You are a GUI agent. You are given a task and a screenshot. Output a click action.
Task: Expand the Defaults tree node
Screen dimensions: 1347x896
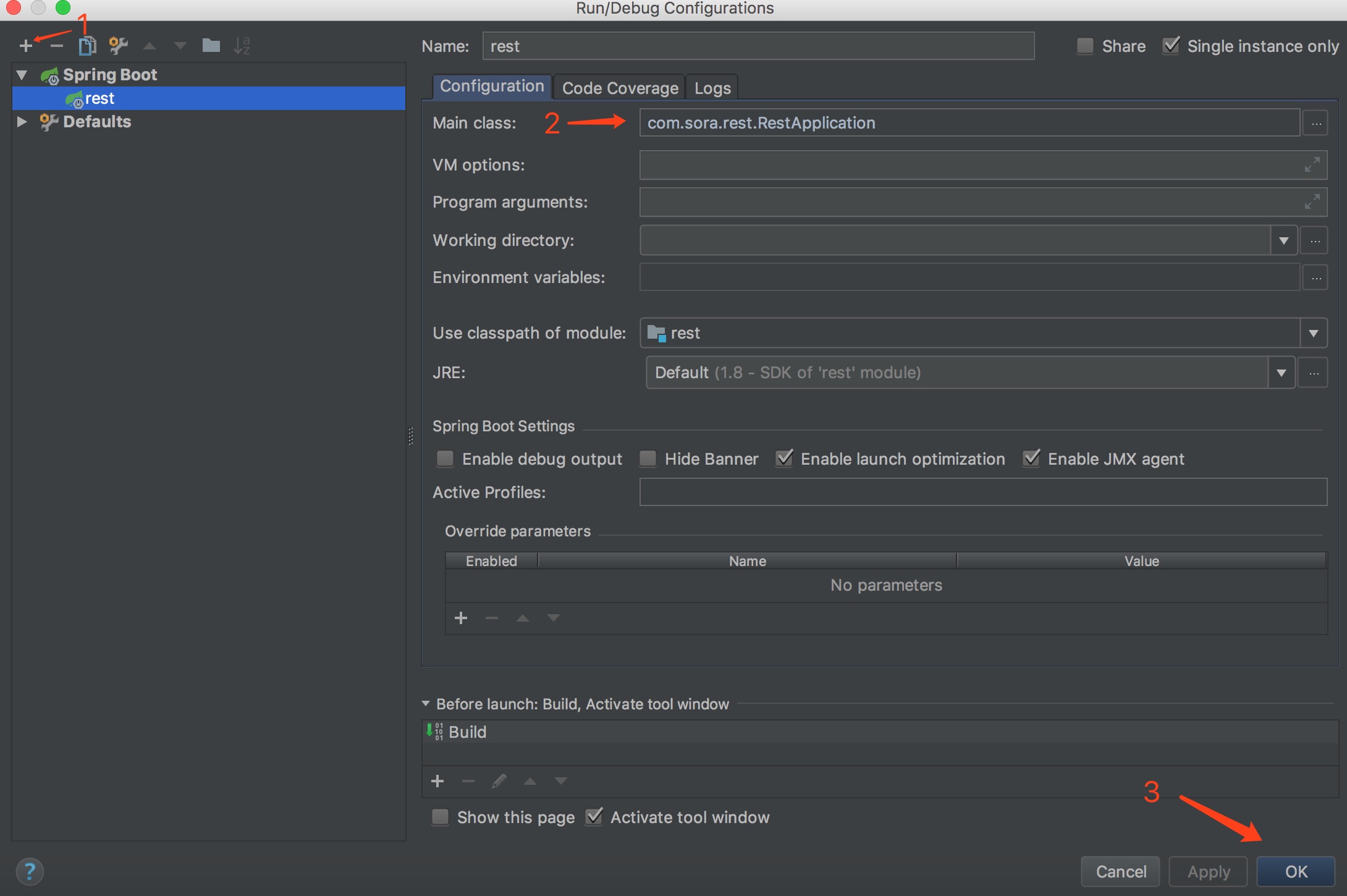pos(22,122)
